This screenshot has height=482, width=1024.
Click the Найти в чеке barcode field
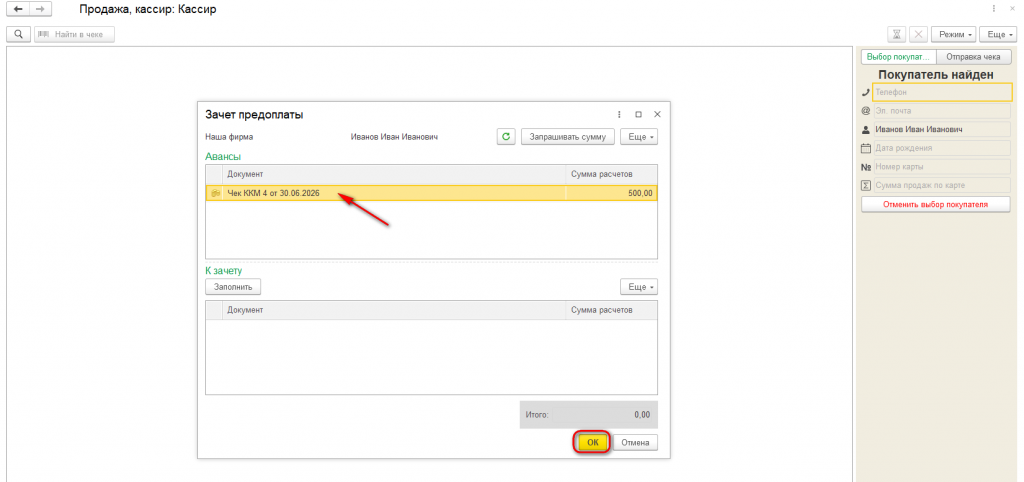point(74,34)
